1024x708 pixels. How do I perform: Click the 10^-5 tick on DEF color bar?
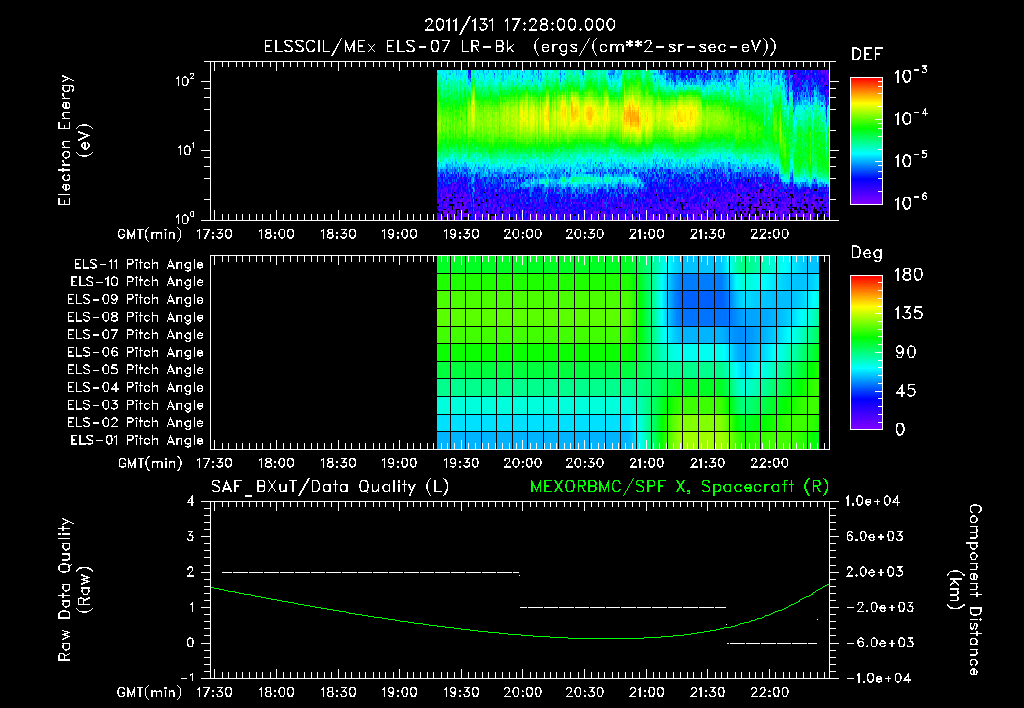coord(910,160)
